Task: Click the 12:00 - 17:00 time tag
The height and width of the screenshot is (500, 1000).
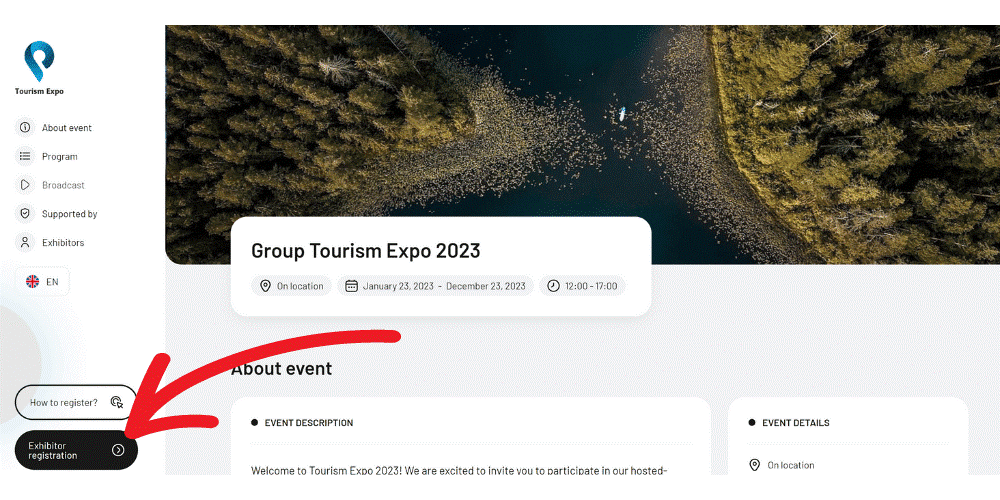Action: pyautogui.click(x=583, y=286)
